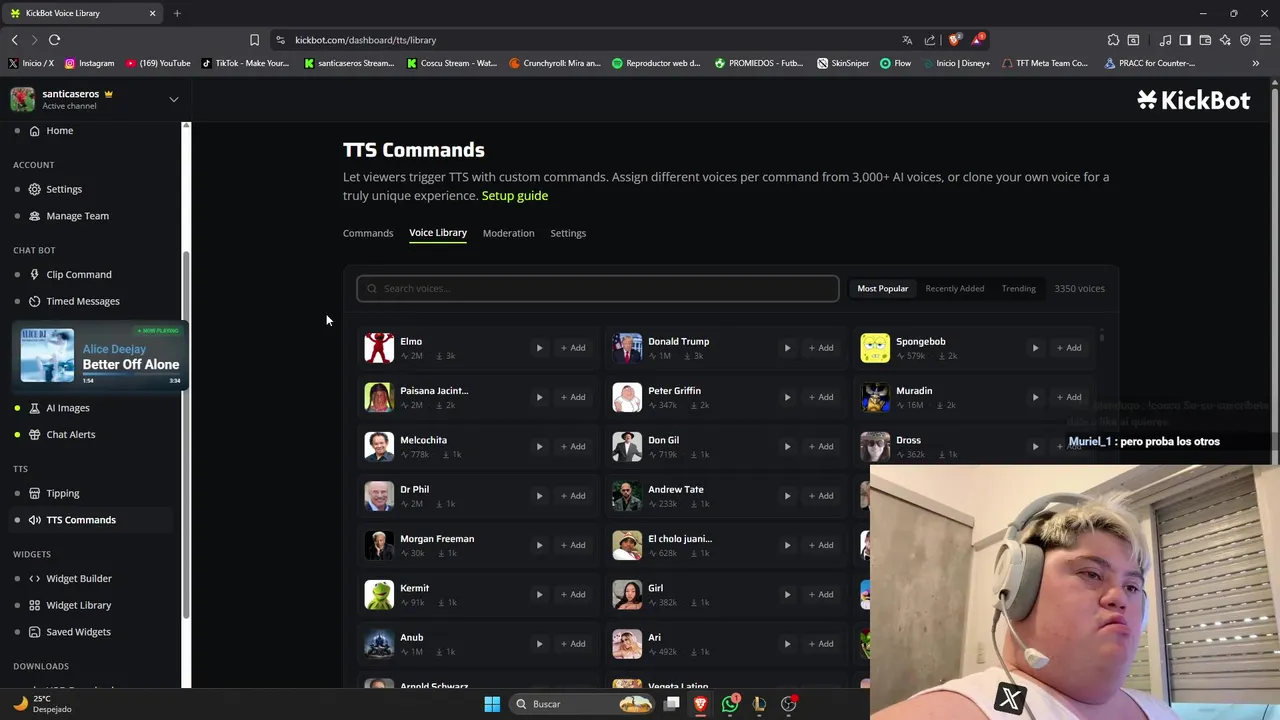Open Brave browser from the taskbar
The height and width of the screenshot is (720, 1280).
tap(701, 704)
